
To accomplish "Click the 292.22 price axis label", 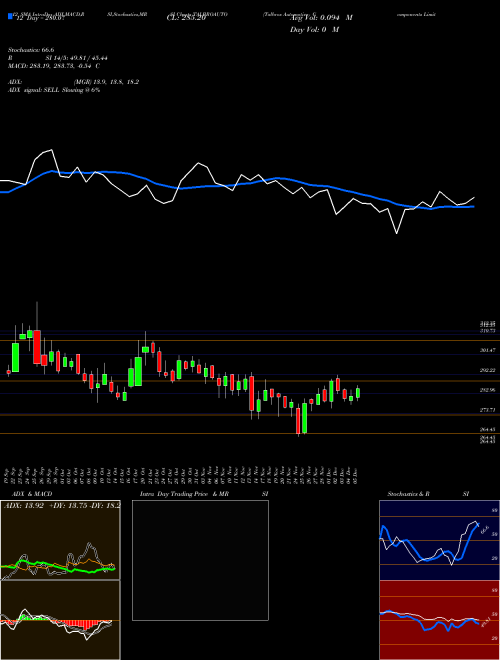I will point(488,370).
